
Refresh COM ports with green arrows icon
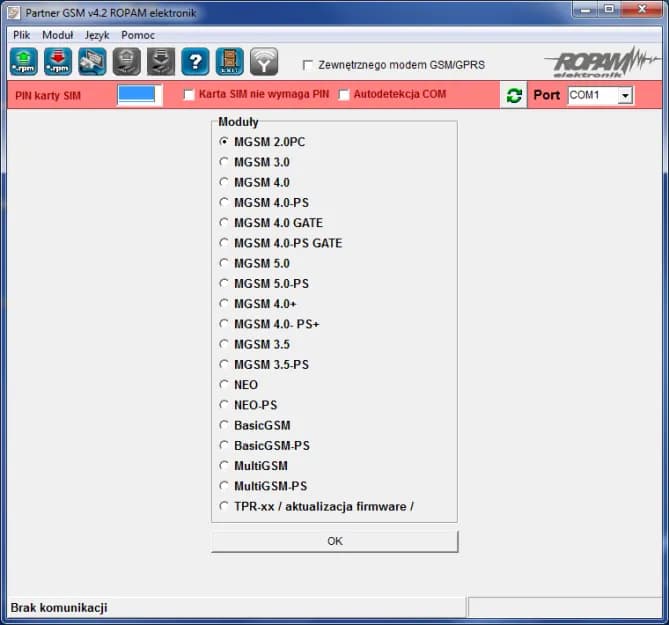[514, 96]
